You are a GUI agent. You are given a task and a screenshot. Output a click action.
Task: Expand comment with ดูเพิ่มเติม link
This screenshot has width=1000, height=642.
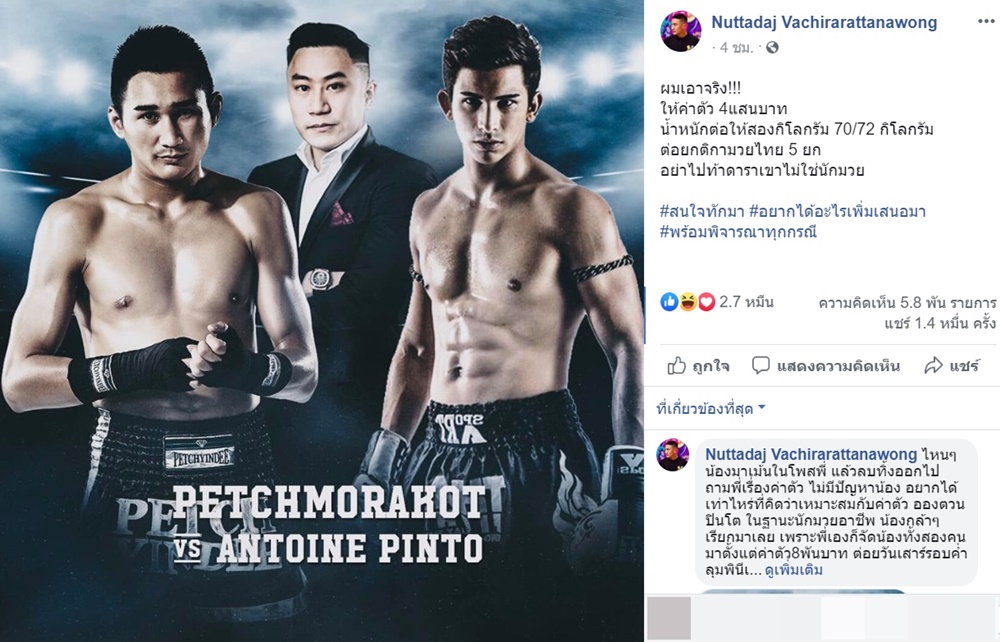pos(794,570)
